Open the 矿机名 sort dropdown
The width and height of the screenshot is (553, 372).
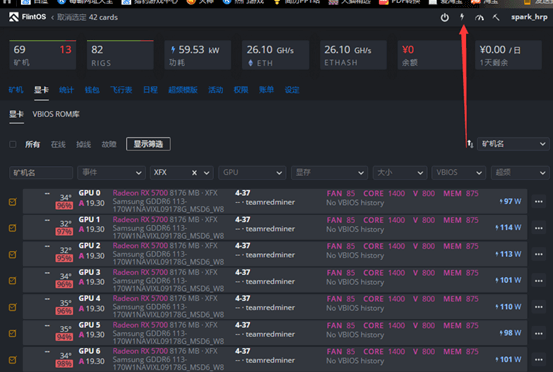pyautogui.click(x=513, y=144)
